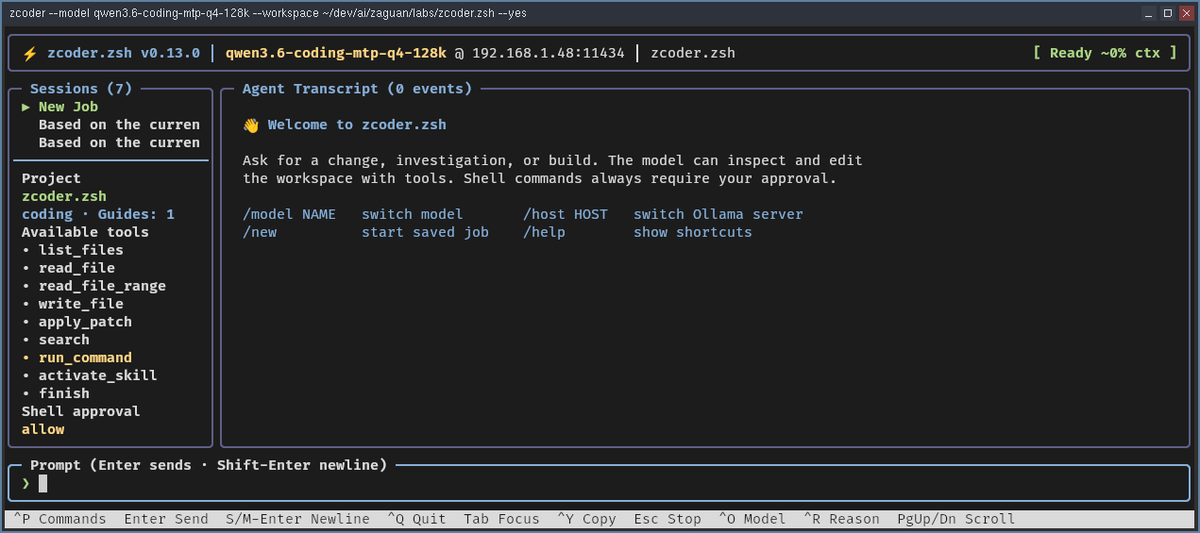Click the waving hand welcome emoji

[x=250, y=125]
